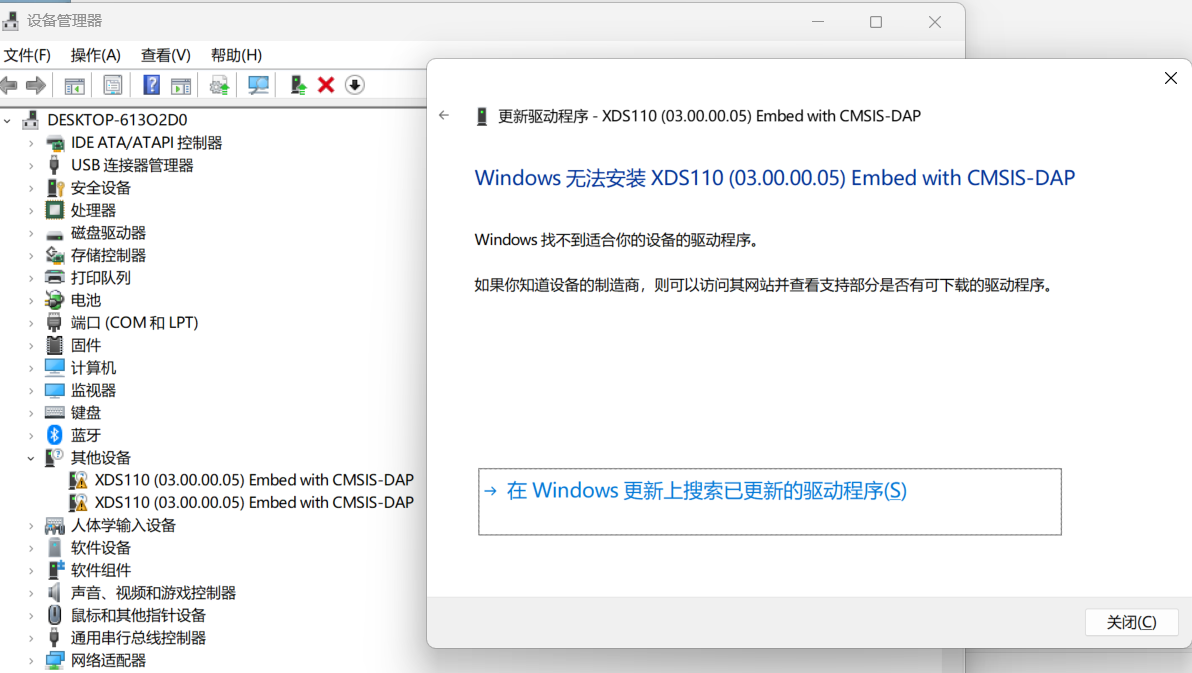Select the first XDS110 Embed with CMSIS-DAP device
This screenshot has height=673, width=1192.
pyautogui.click(x=254, y=480)
